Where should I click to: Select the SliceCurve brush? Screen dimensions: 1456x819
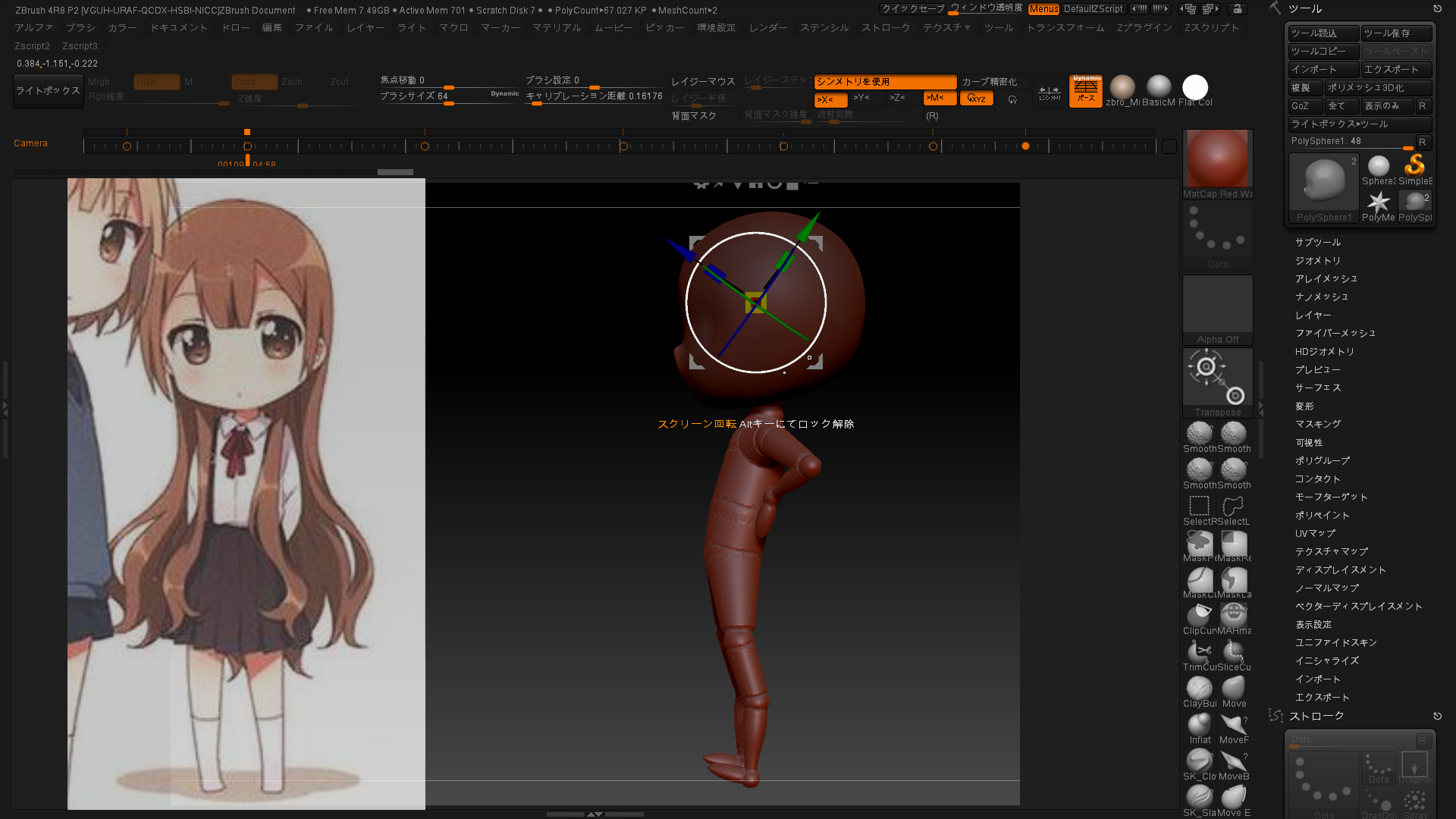[x=1234, y=652]
